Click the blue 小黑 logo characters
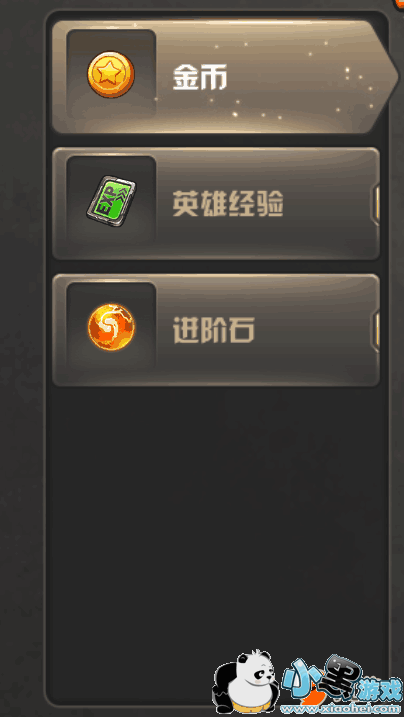Viewport: 404px width, 717px height. (321, 680)
